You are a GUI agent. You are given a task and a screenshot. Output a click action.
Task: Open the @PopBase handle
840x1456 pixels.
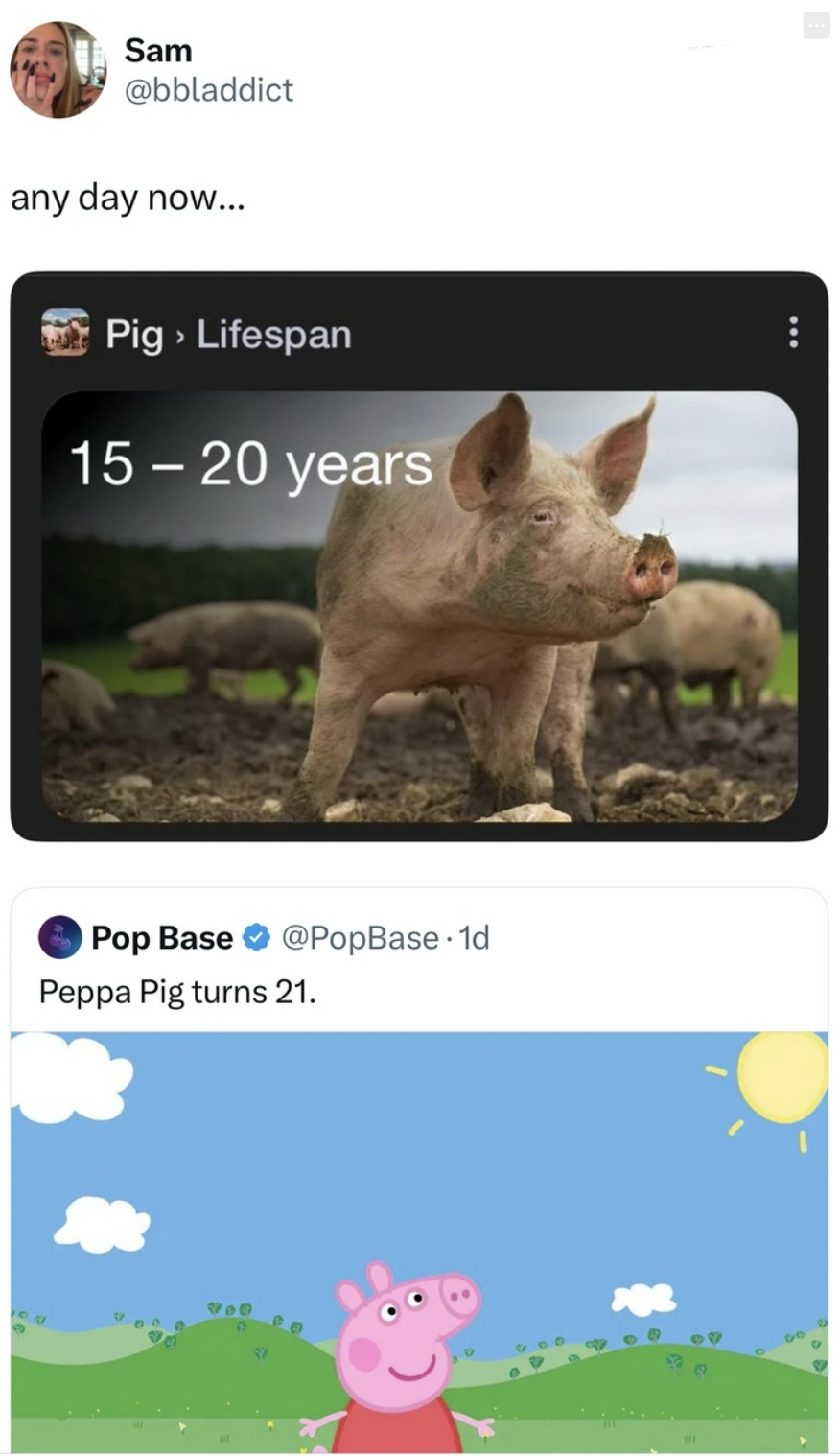(x=360, y=937)
